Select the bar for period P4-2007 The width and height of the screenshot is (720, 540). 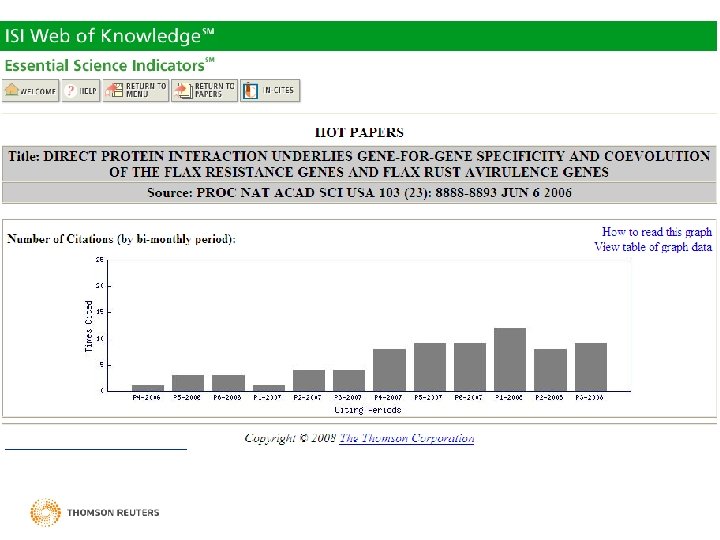click(x=389, y=370)
